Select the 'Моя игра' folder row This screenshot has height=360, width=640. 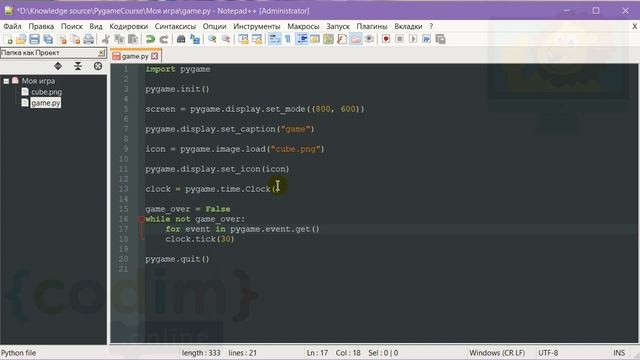(x=38, y=81)
